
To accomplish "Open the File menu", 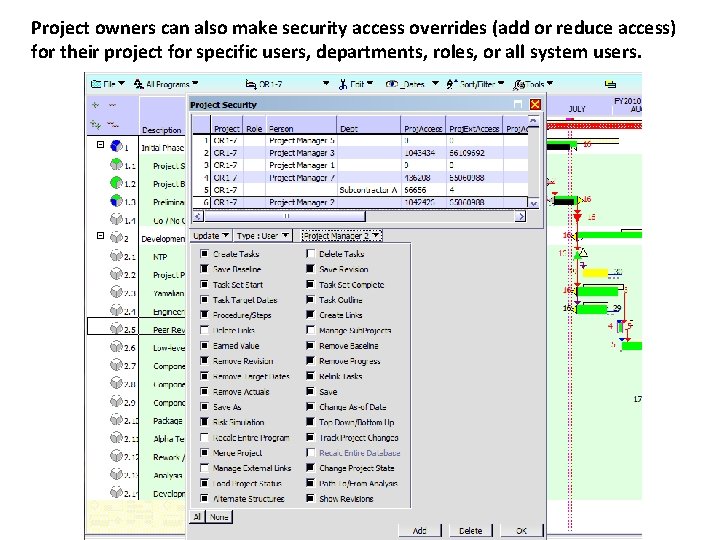I will click(x=108, y=84).
